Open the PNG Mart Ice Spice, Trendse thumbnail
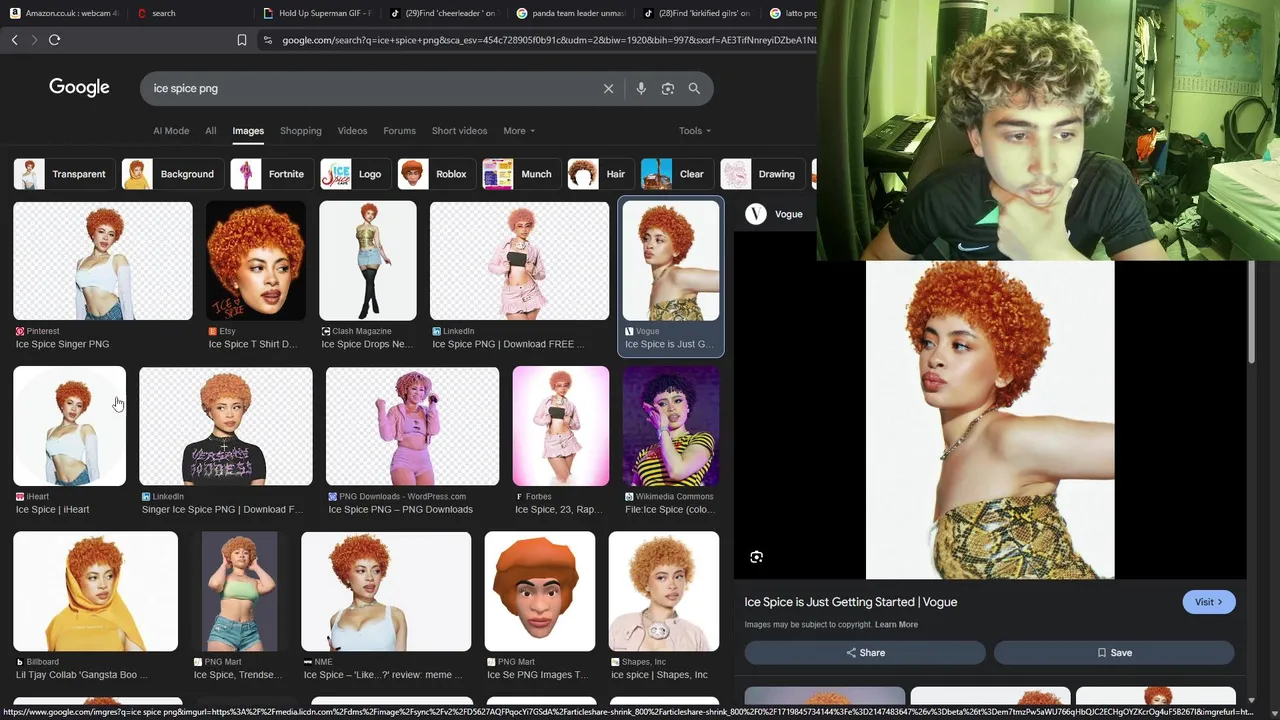 point(240,592)
